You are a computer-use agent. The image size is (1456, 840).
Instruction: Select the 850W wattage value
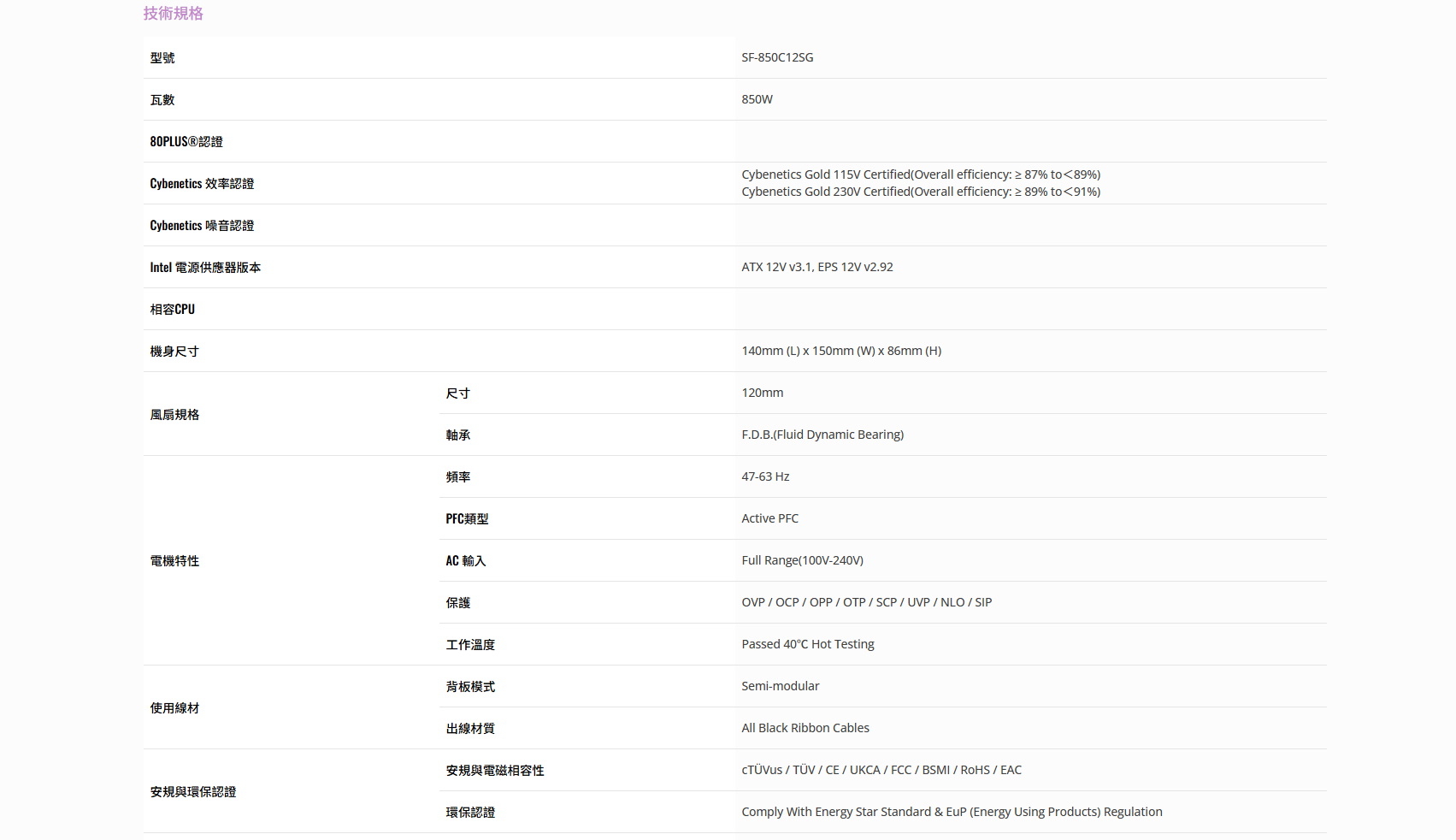pos(757,99)
